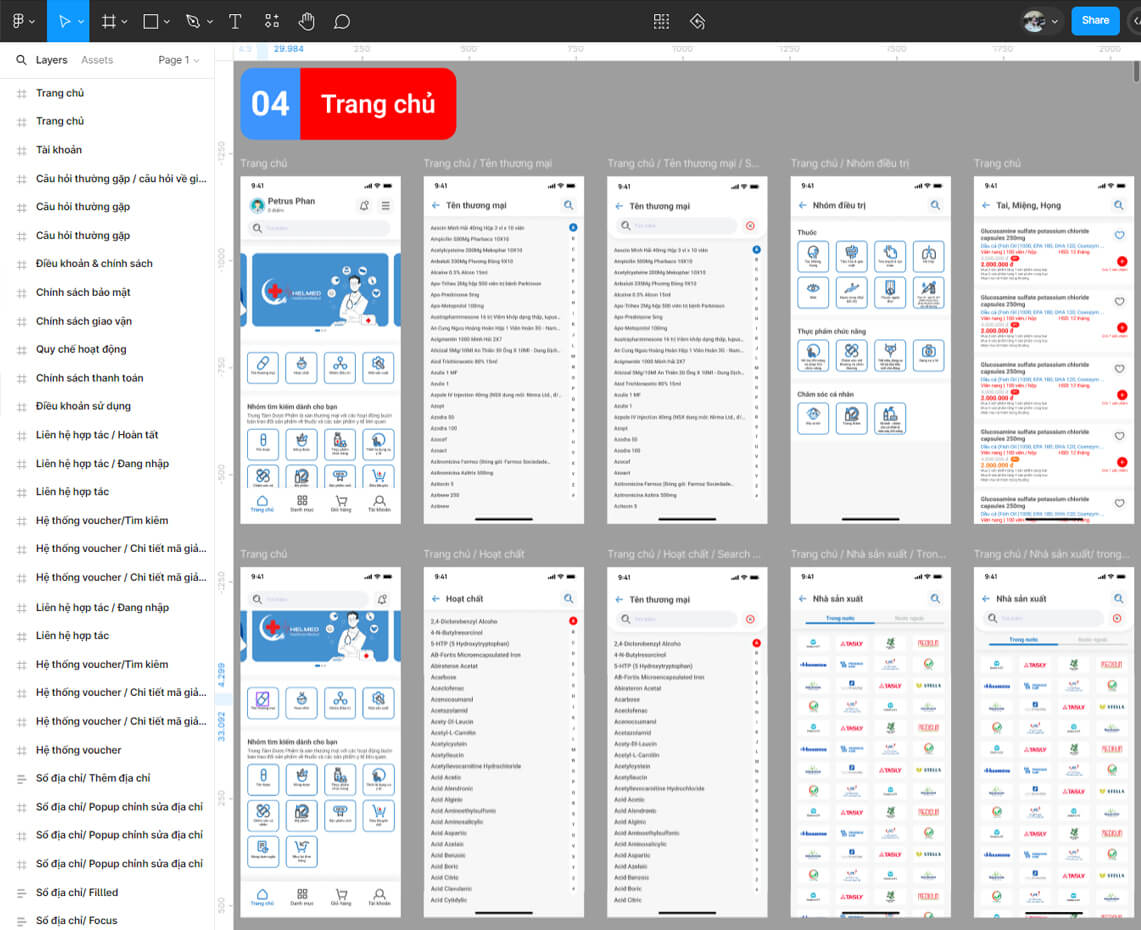Image resolution: width=1141 pixels, height=930 pixels.
Task: Expand the Page 1 dropdown
Action: (178, 60)
